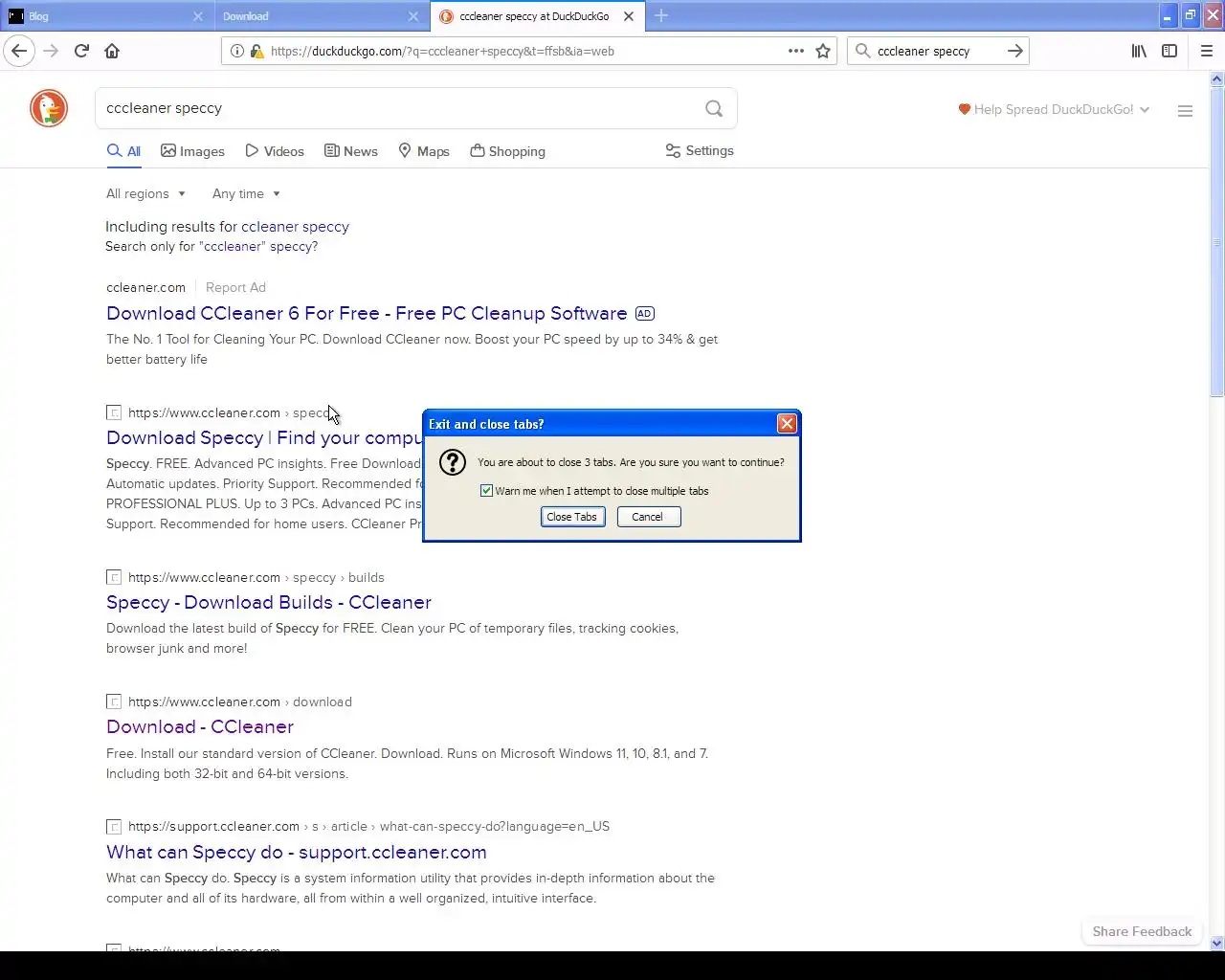The height and width of the screenshot is (980, 1225).
Task: Click https://www.ccleaner.com › download URL text
Action: coord(240,702)
